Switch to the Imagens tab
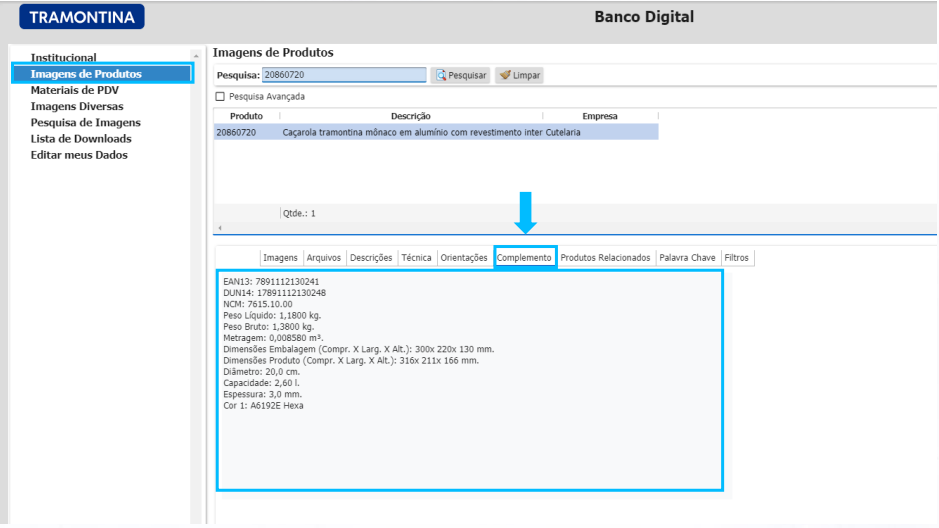The image size is (939, 528). [280, 257]
